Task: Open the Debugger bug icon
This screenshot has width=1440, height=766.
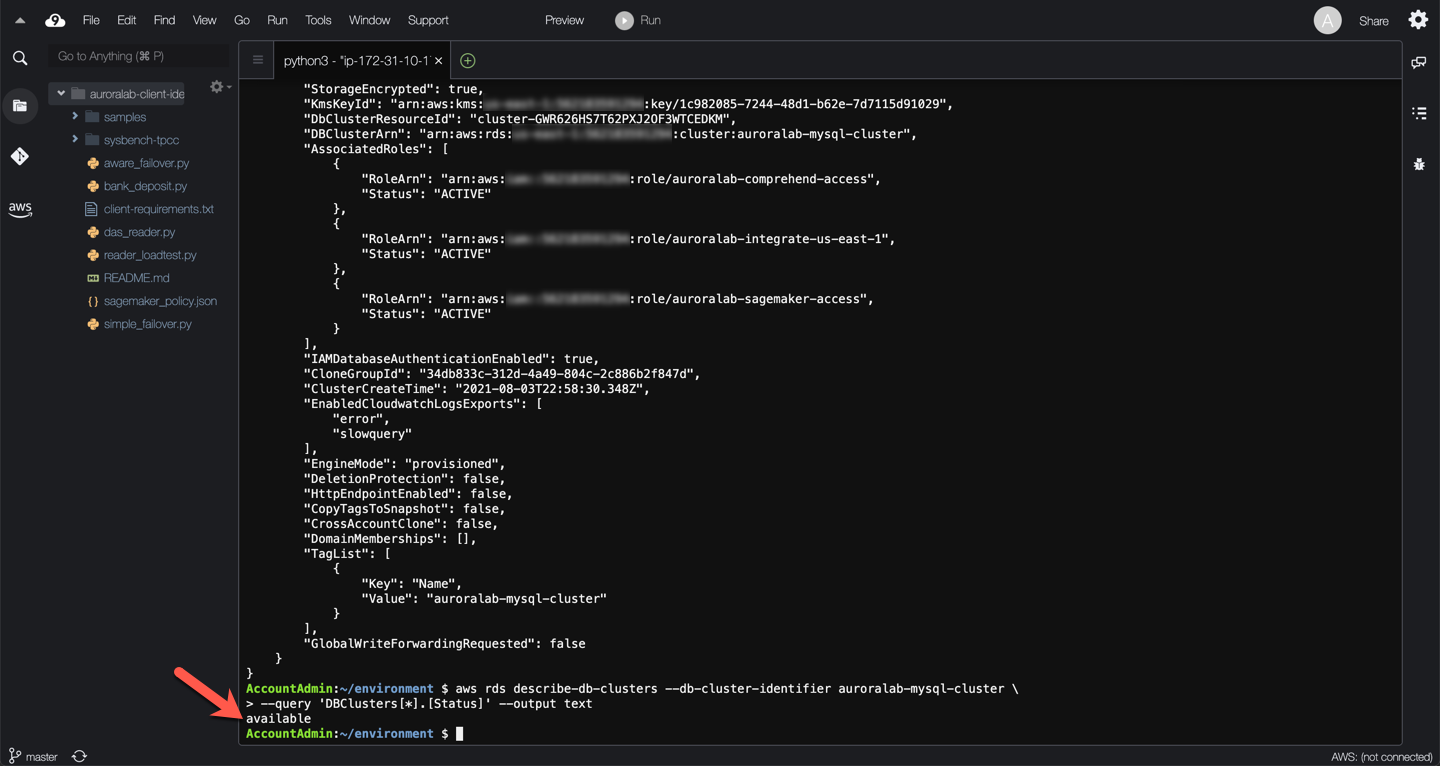Action: pos(1418,164)
